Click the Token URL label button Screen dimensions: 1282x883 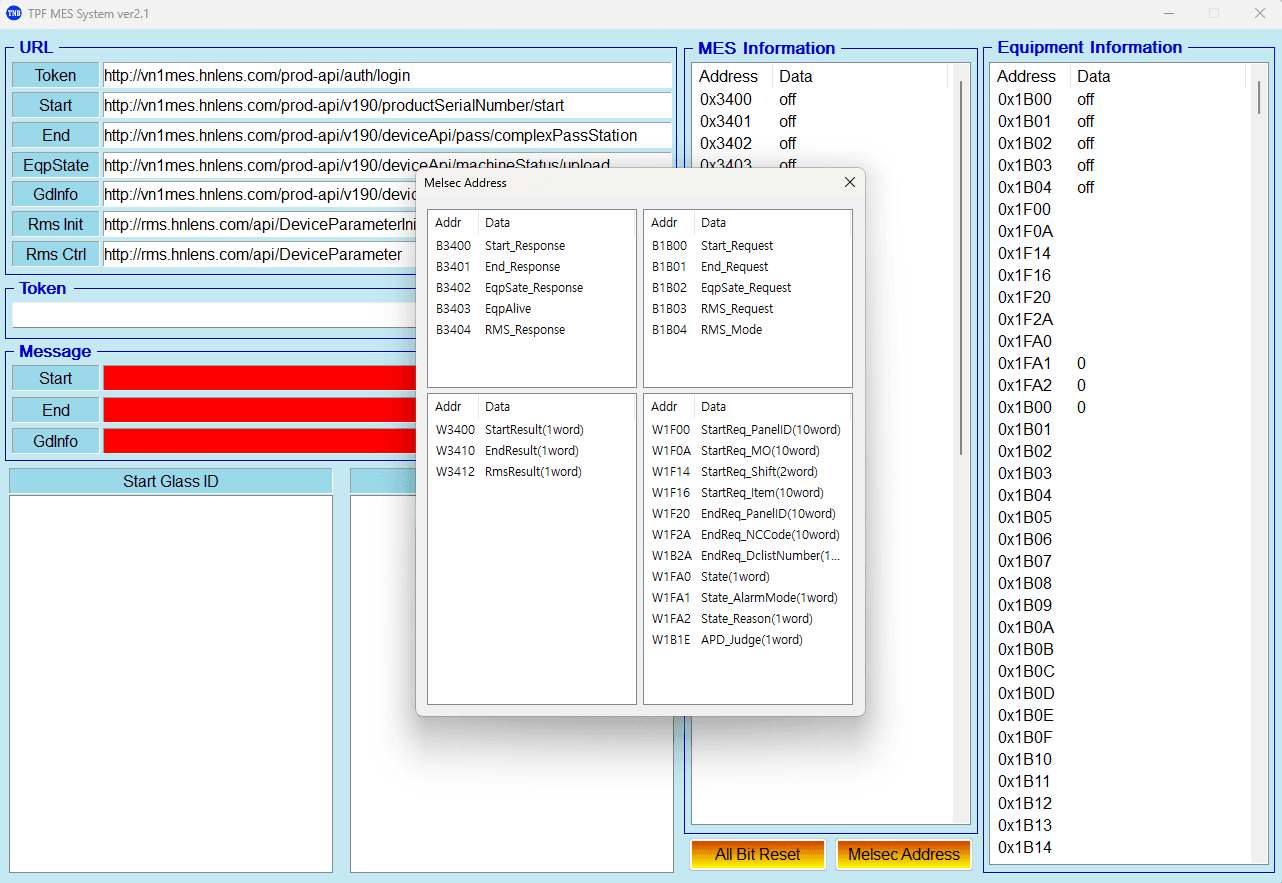(56, 75)
